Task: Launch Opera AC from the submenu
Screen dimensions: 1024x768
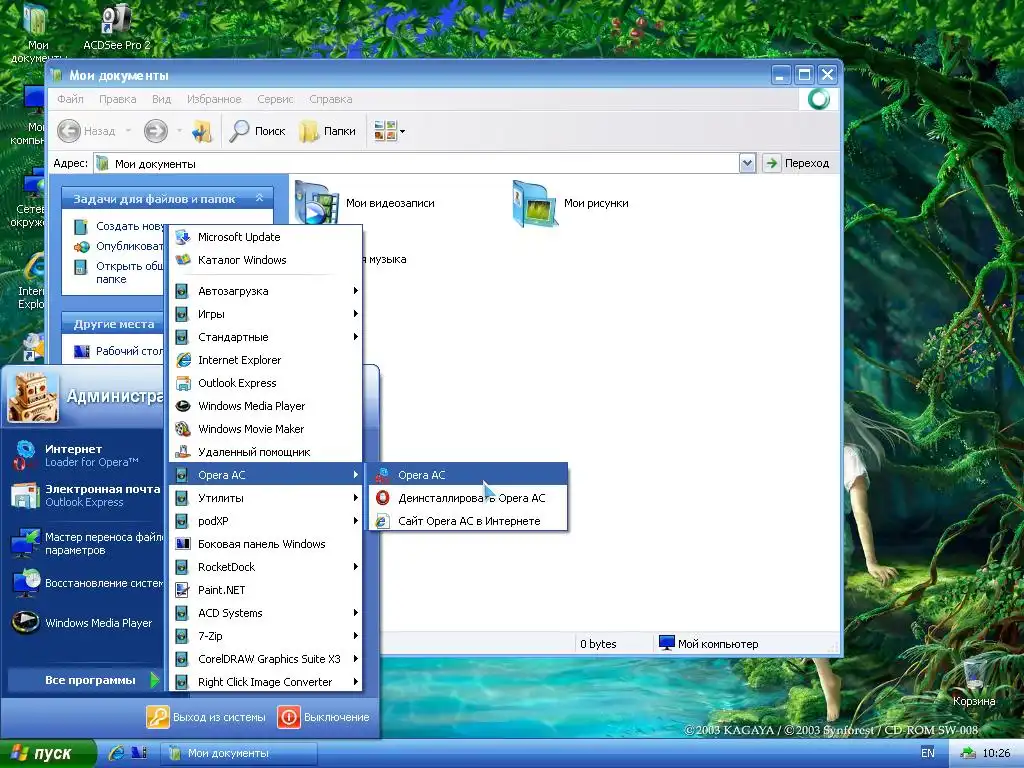Action: coord(468,475)
